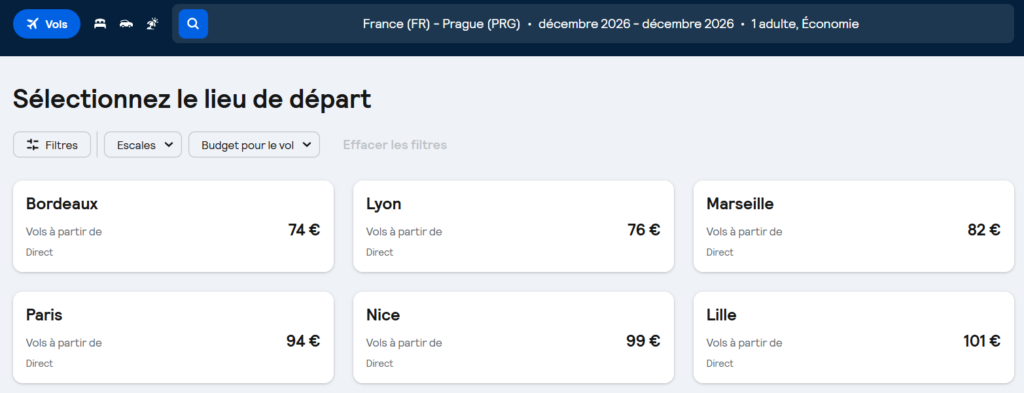
Task: Select Lille departure card at 101 €
Action: coord(854,338)
